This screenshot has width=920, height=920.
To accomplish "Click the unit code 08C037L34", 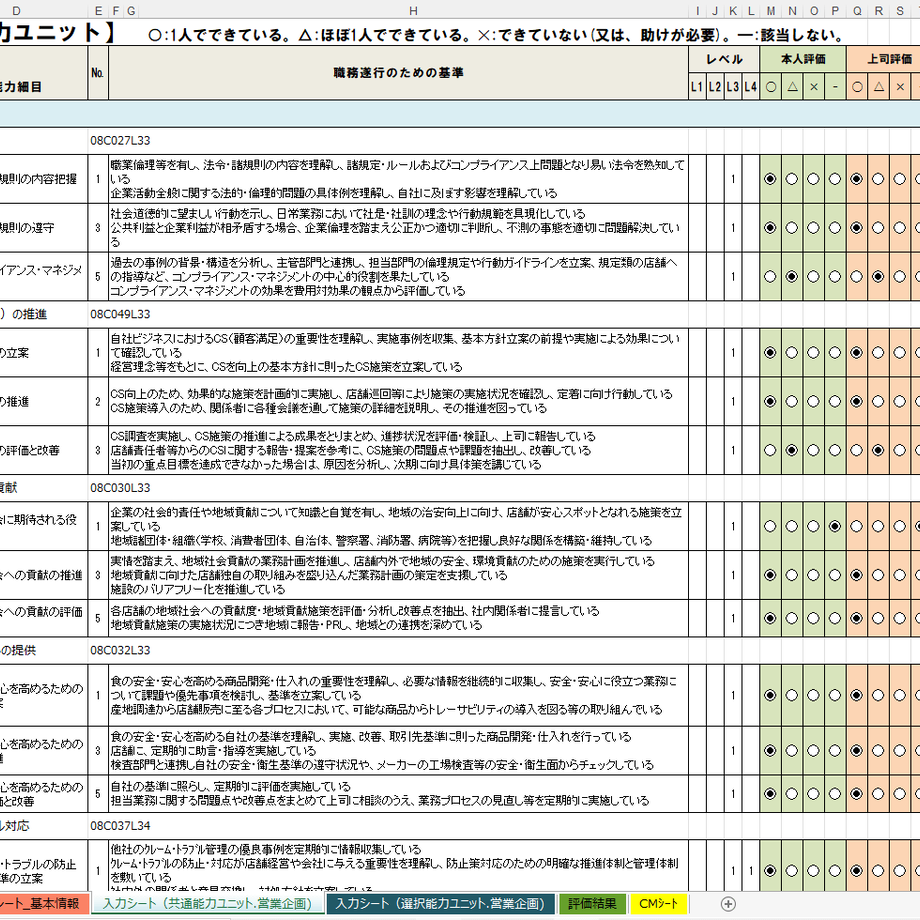I will coord(120,826).
